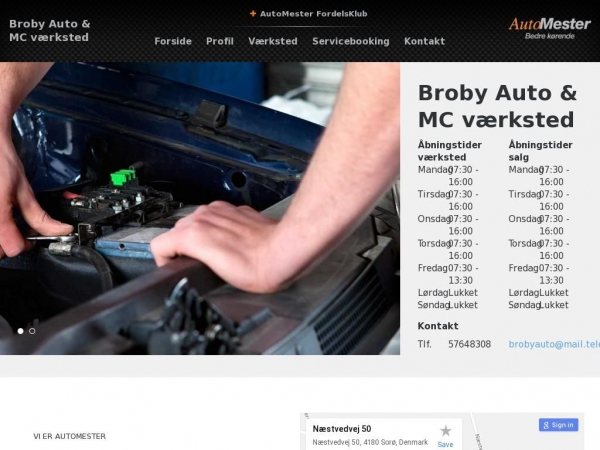Click Lørdag Lukket in værksted hours
This screenshot has height=450, width=600.
448,293
